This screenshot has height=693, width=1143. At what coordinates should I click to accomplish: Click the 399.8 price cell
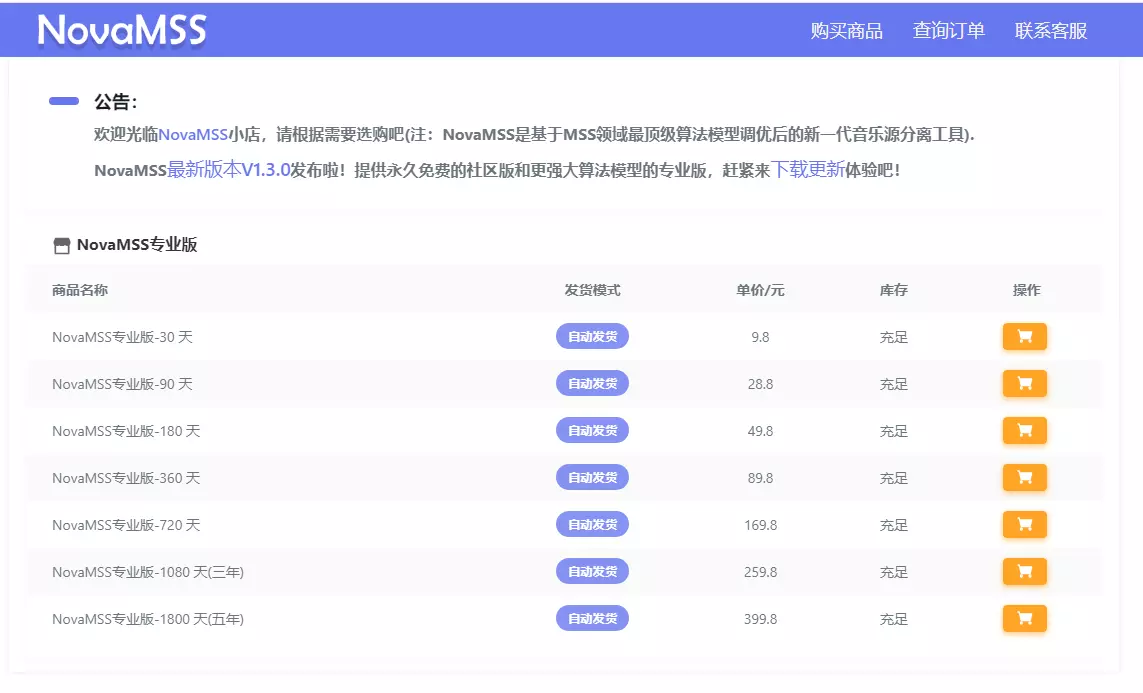pos(760,619)
